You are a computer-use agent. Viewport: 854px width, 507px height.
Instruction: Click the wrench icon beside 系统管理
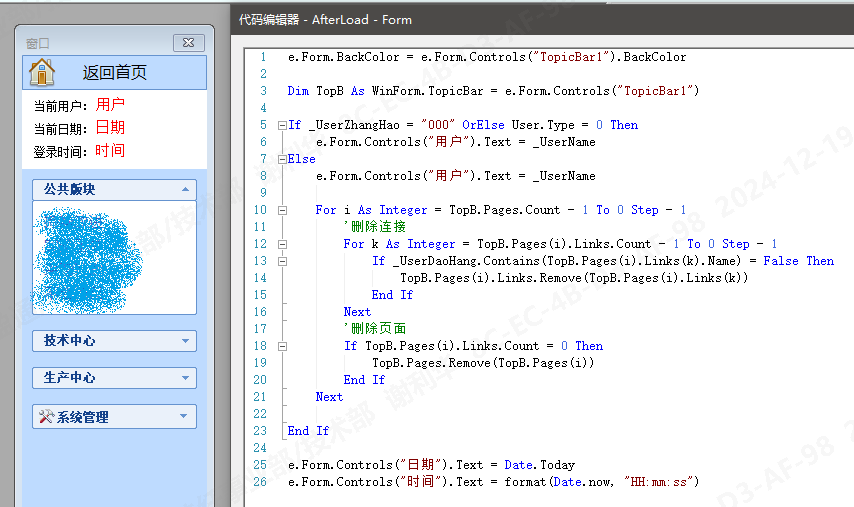(x=45, y=417)
